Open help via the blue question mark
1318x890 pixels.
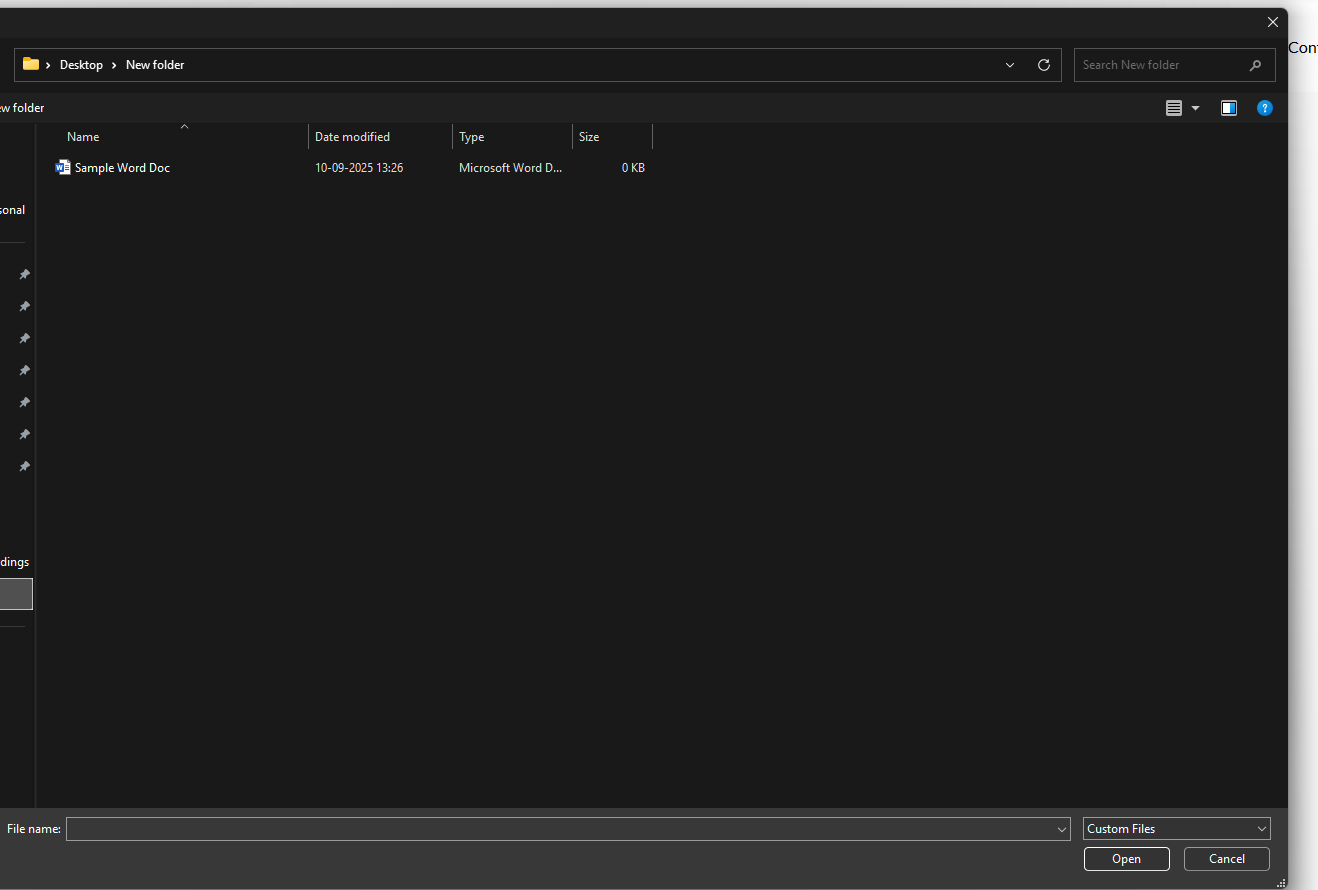point(1264,108)
